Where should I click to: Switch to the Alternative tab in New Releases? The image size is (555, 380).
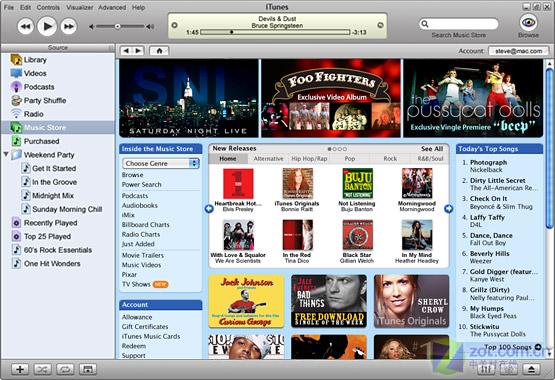[268, 159]
